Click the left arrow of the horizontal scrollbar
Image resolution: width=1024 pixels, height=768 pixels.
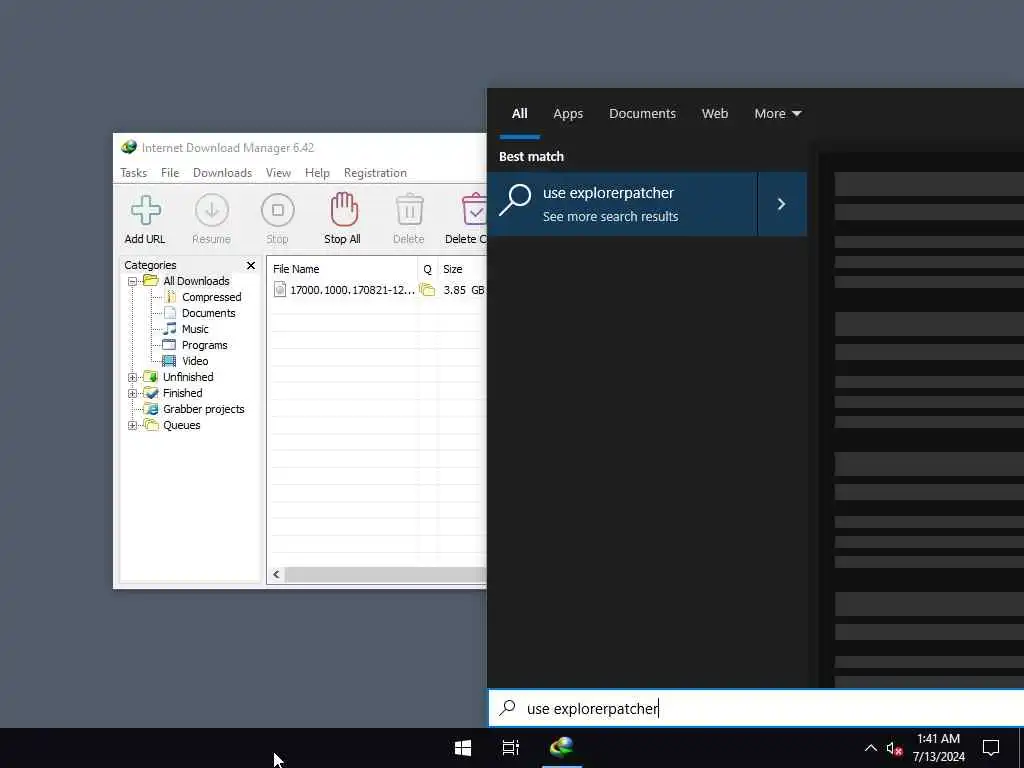pyautogui.click(x=276, y=575)
